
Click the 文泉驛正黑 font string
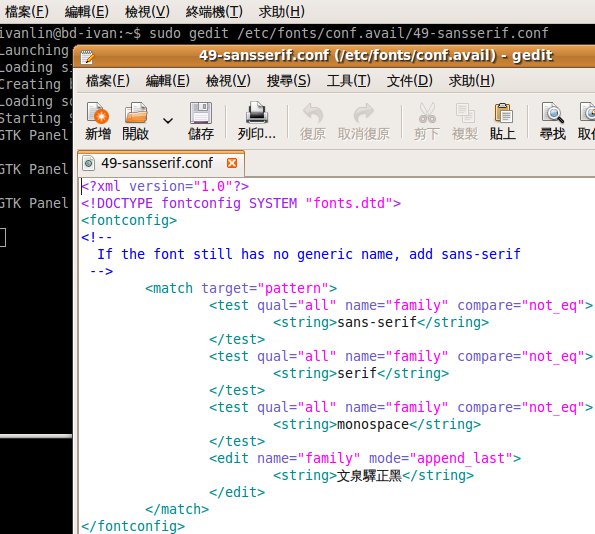369,476
